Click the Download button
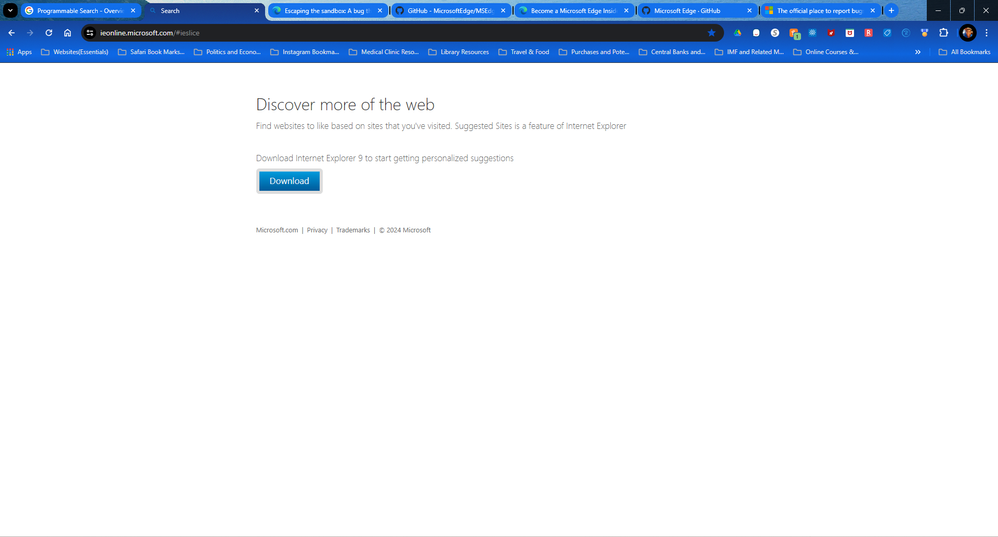 [289, 181]
